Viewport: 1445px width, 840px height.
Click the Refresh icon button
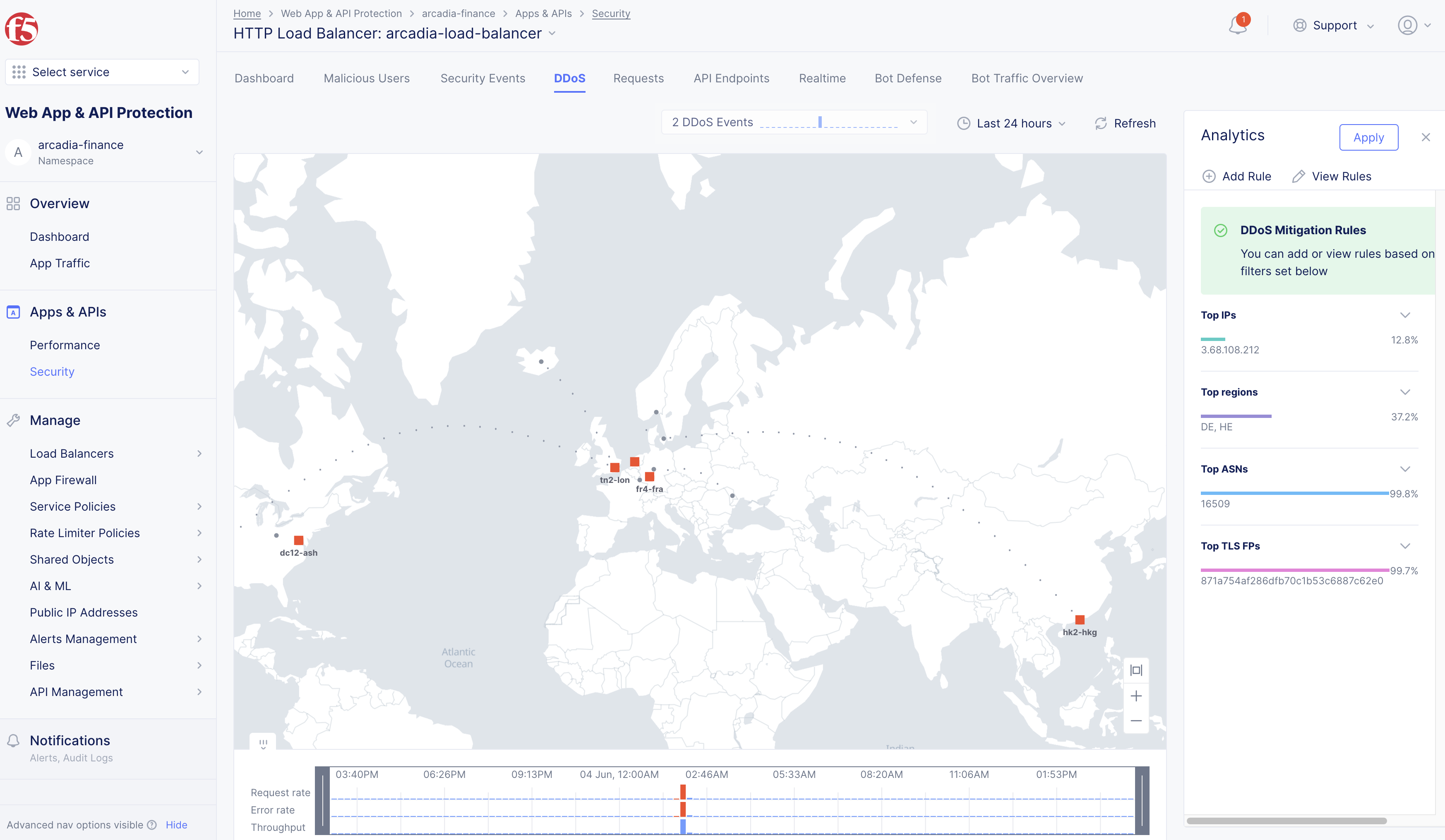(x=1101, y=123)
